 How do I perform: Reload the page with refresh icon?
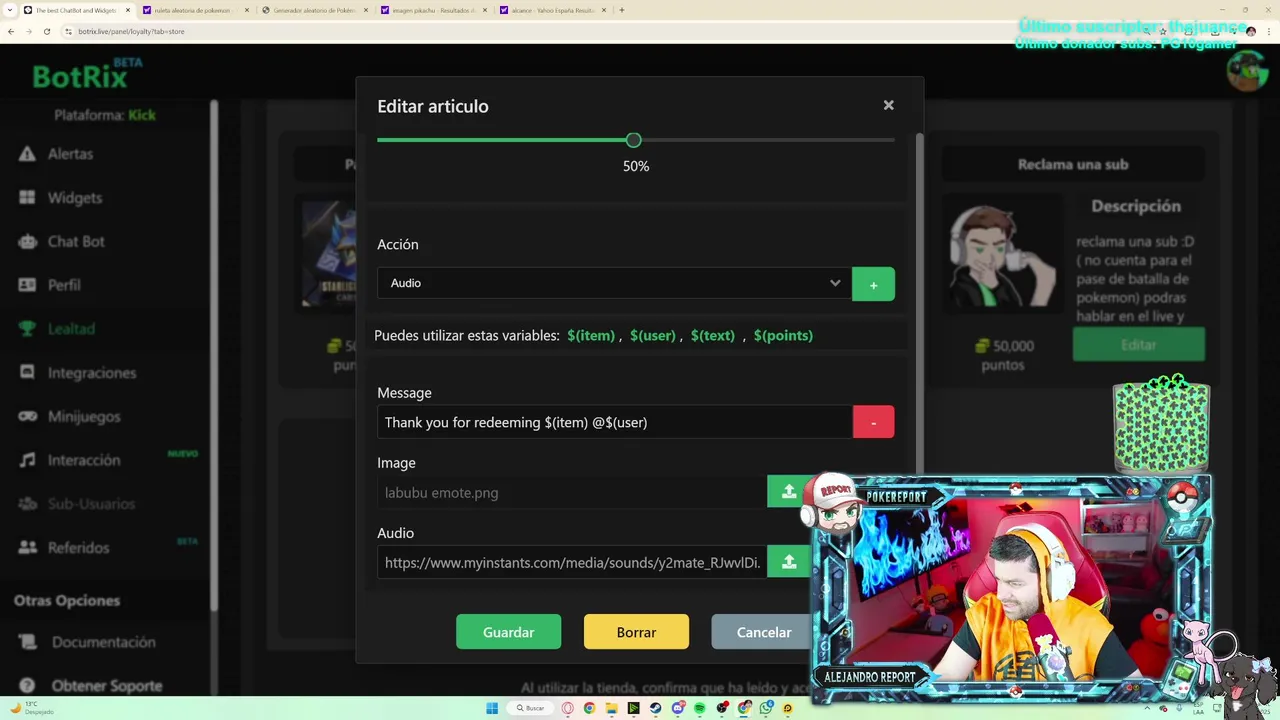46,31
